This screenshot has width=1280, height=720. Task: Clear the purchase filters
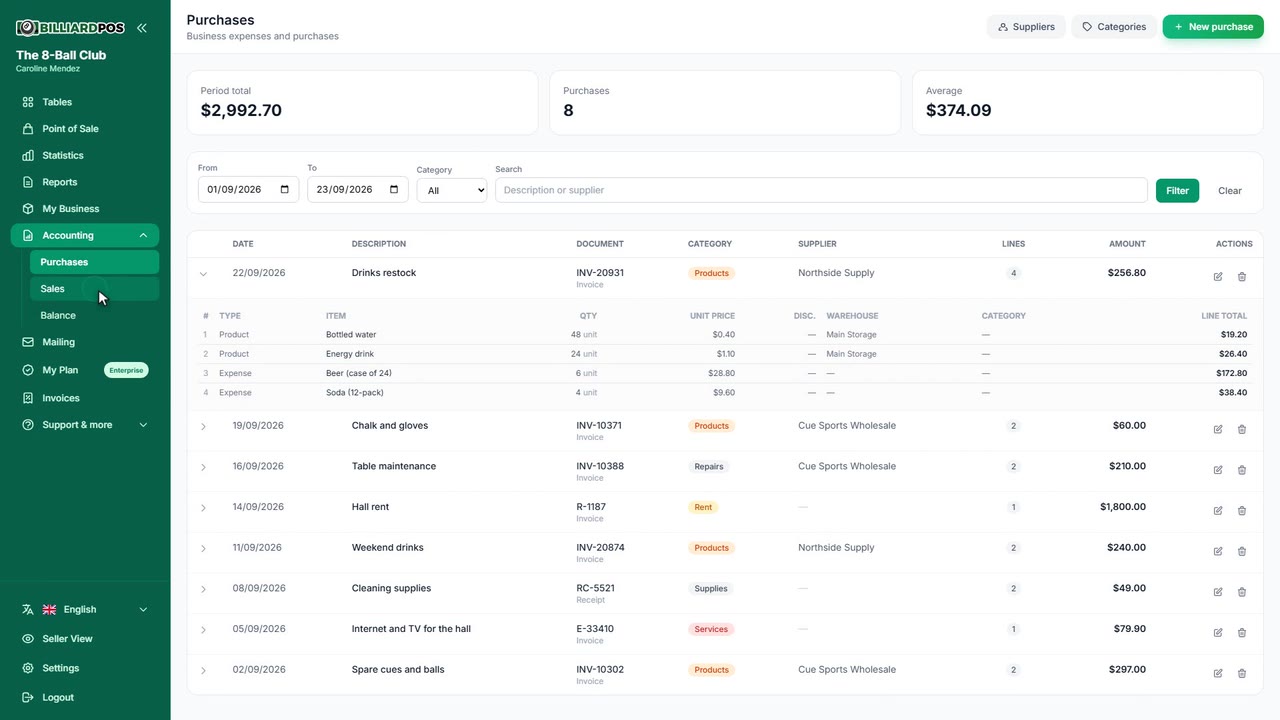[x=1230, y=190]
